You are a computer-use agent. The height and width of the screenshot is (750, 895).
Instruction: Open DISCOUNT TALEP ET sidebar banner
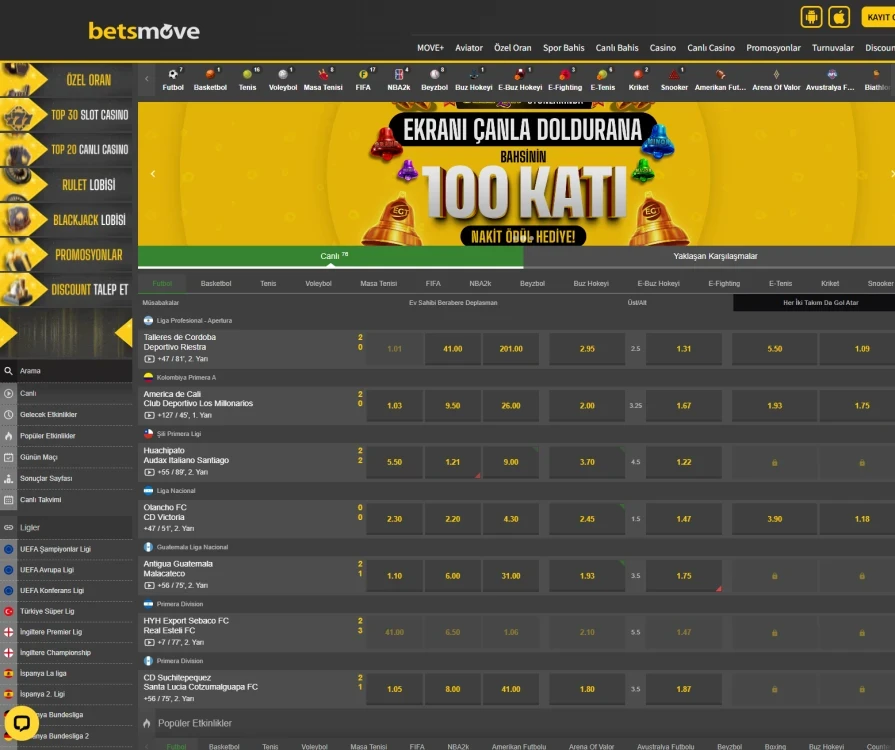66,289
